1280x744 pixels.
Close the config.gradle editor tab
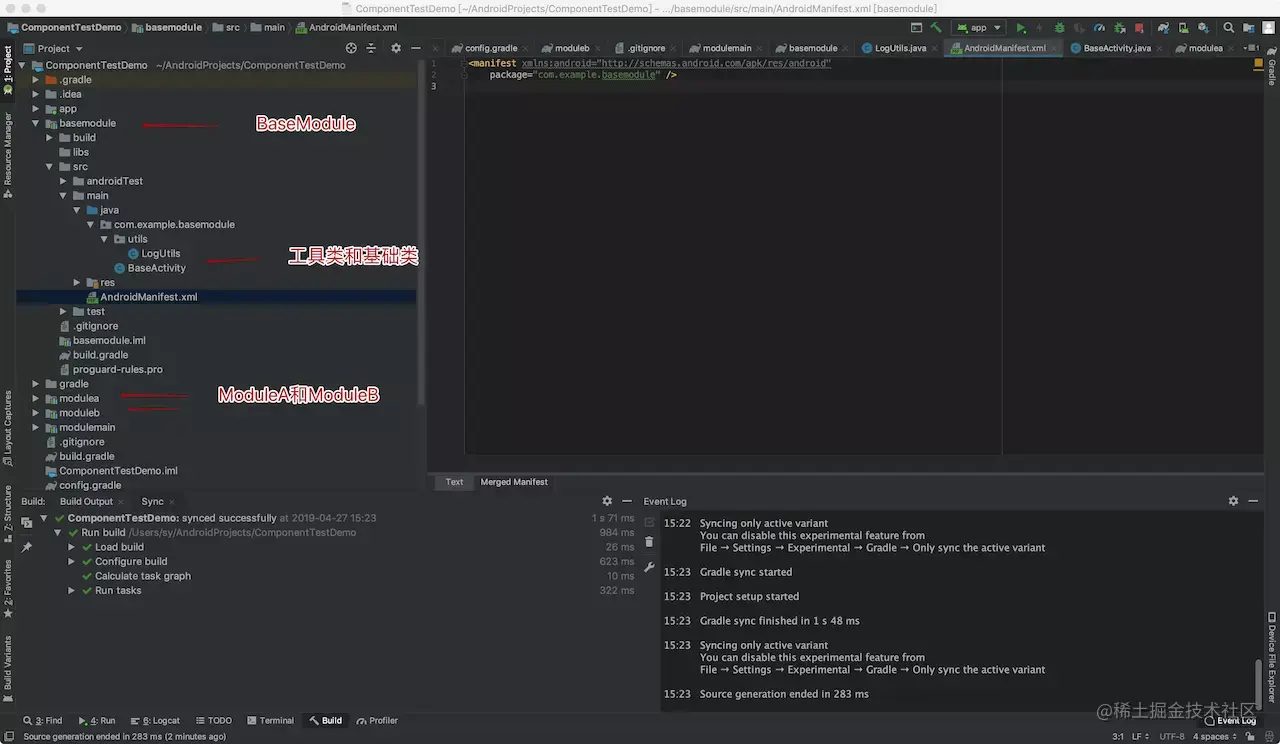coord(527,48)
